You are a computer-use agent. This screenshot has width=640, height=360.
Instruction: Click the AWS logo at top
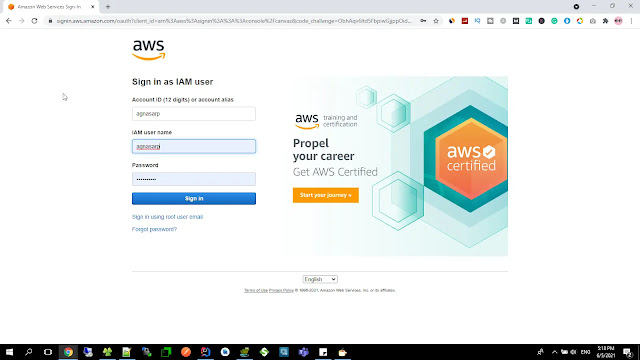tap(149, 50)
